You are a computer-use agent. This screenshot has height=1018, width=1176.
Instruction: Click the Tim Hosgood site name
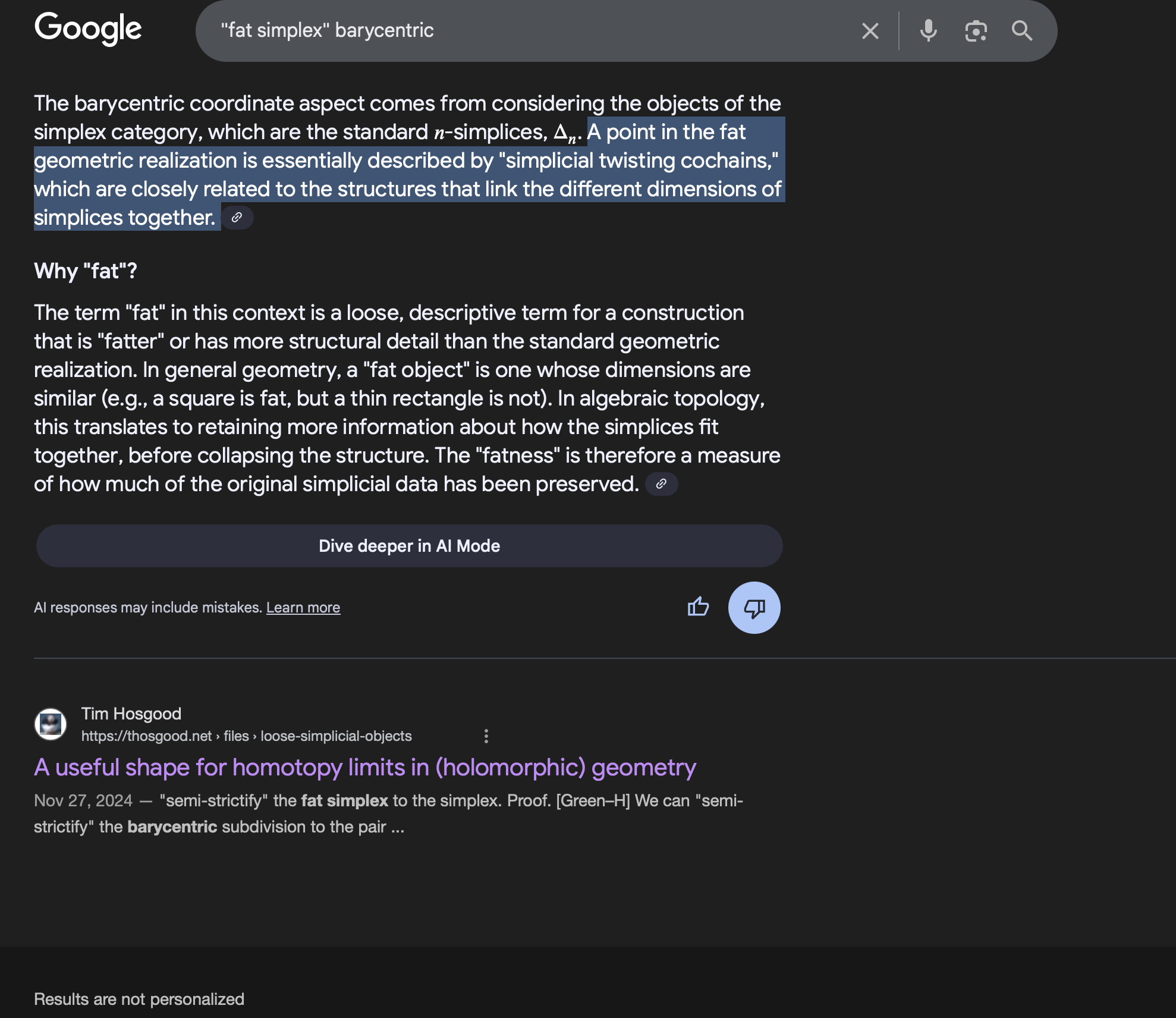tap(131, 714)
